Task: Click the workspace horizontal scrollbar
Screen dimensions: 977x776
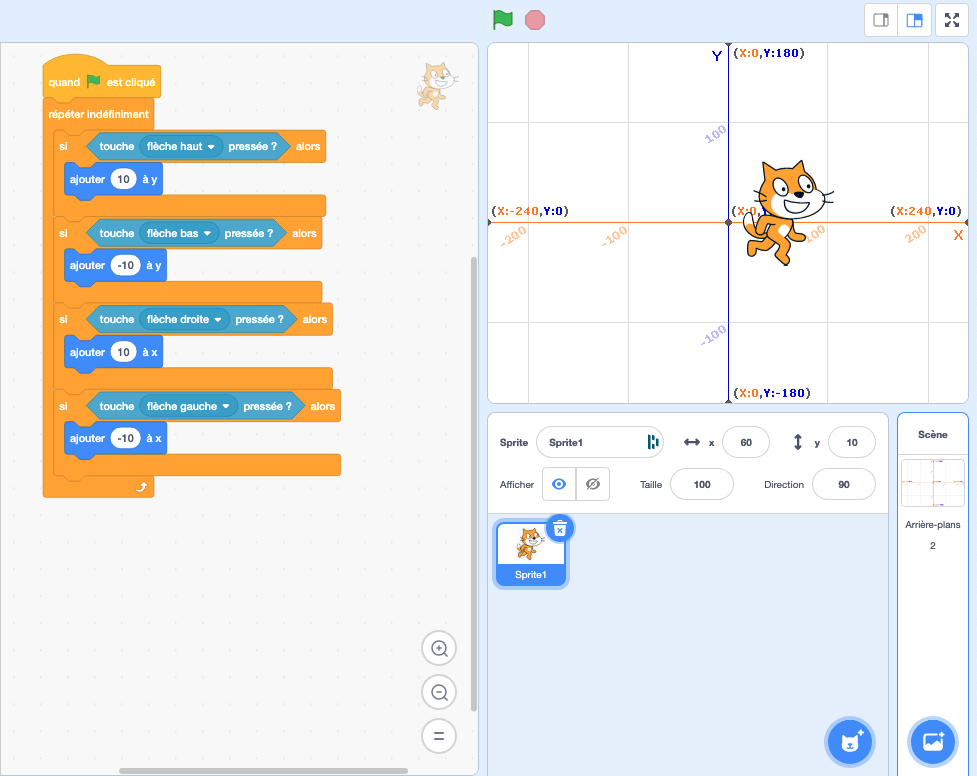Action: [x=264, y=771]
